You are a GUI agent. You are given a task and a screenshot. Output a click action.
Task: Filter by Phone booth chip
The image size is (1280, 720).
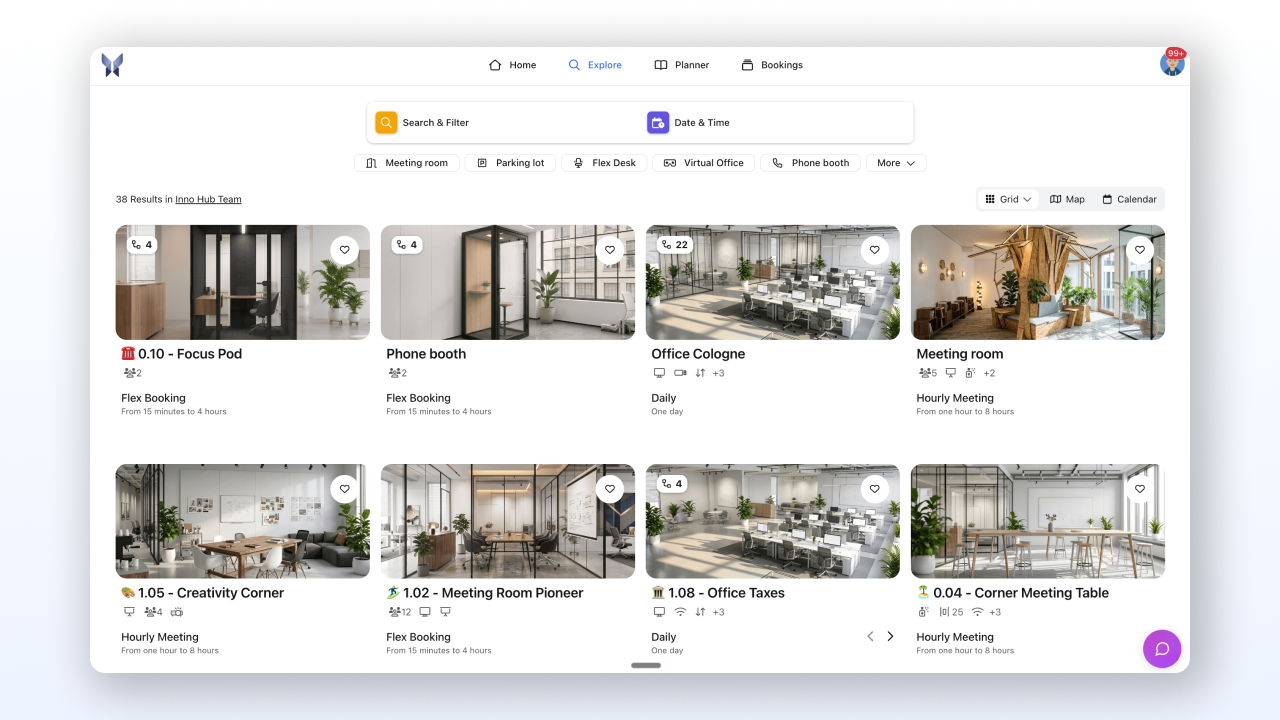(810, 163)
